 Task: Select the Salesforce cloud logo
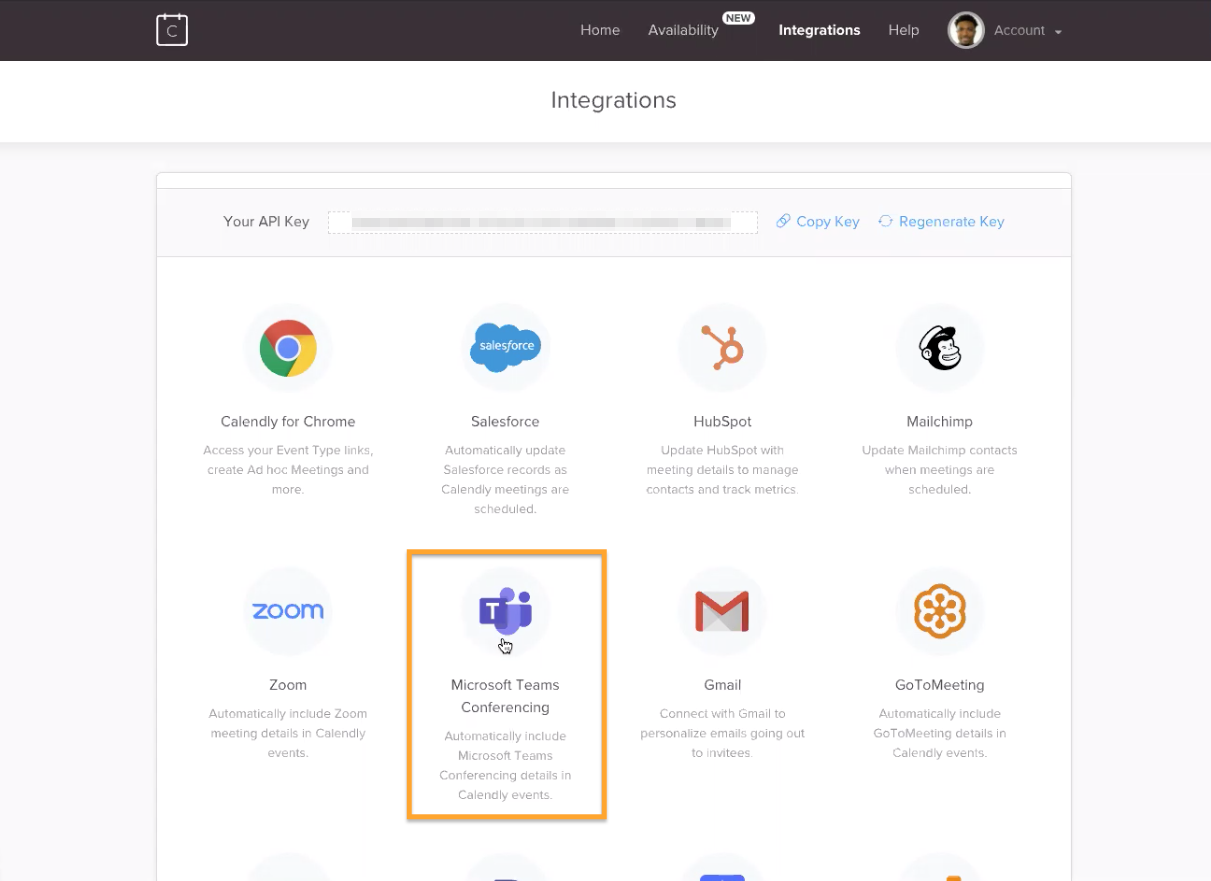[505, 348]
